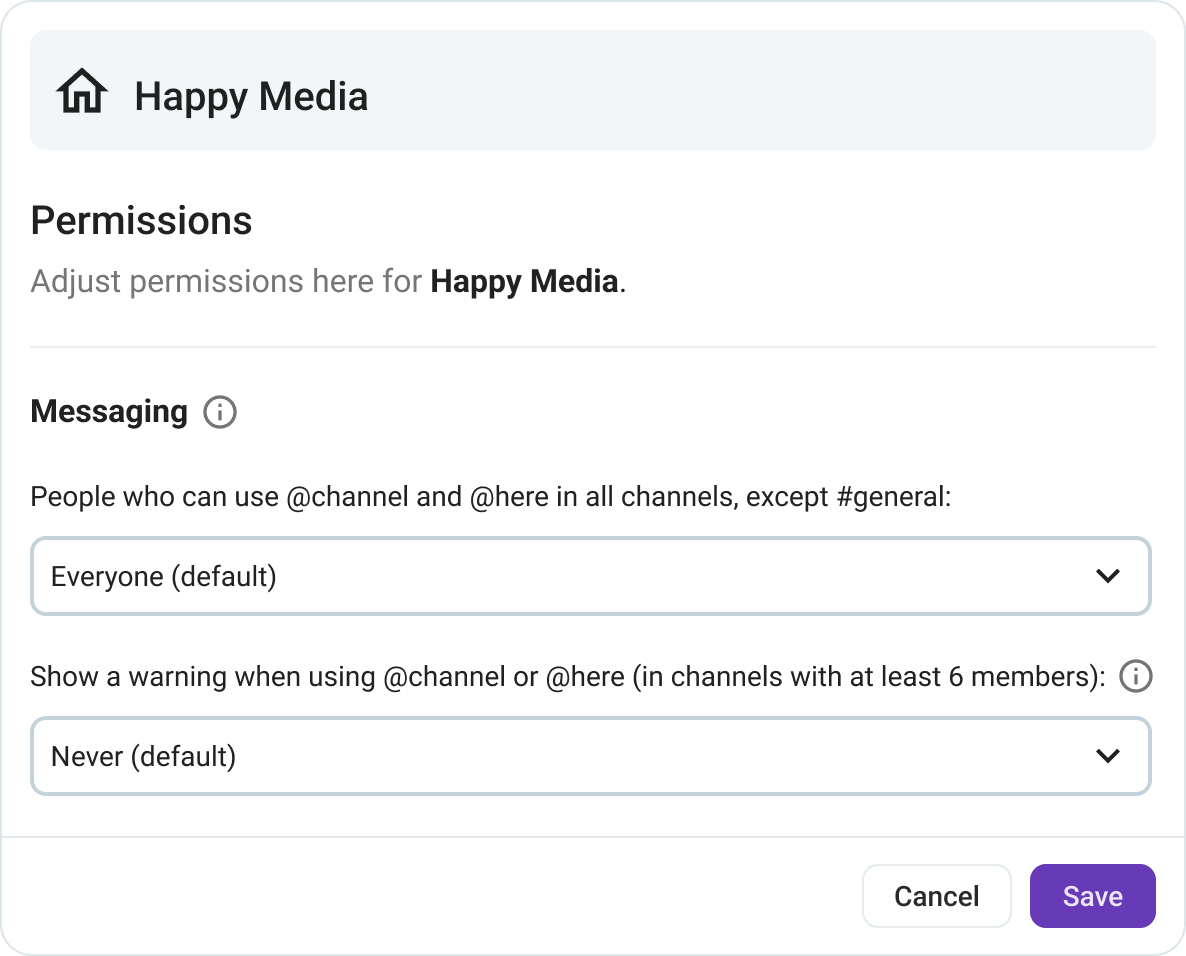Select the Happy Media header bar
Viewport: 1186px width, 956px height.
(x=593, y=89)
